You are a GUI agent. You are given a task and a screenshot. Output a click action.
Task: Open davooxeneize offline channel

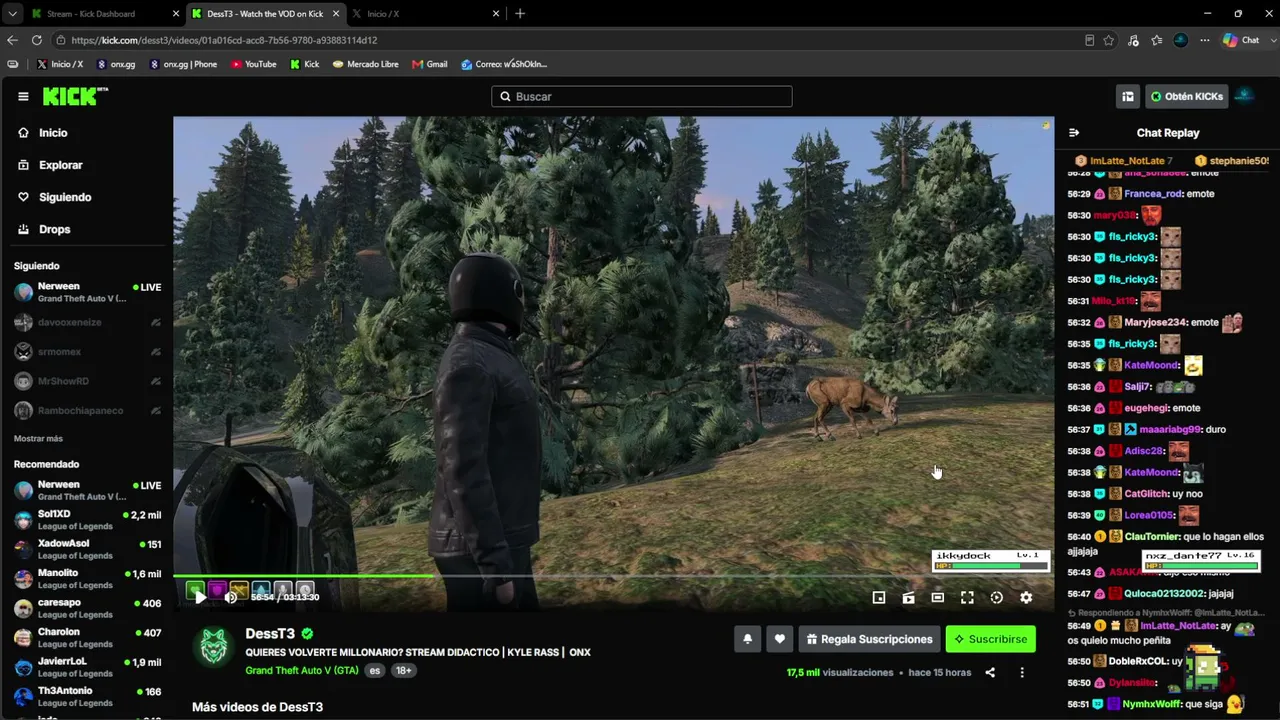tap(87, 322)
